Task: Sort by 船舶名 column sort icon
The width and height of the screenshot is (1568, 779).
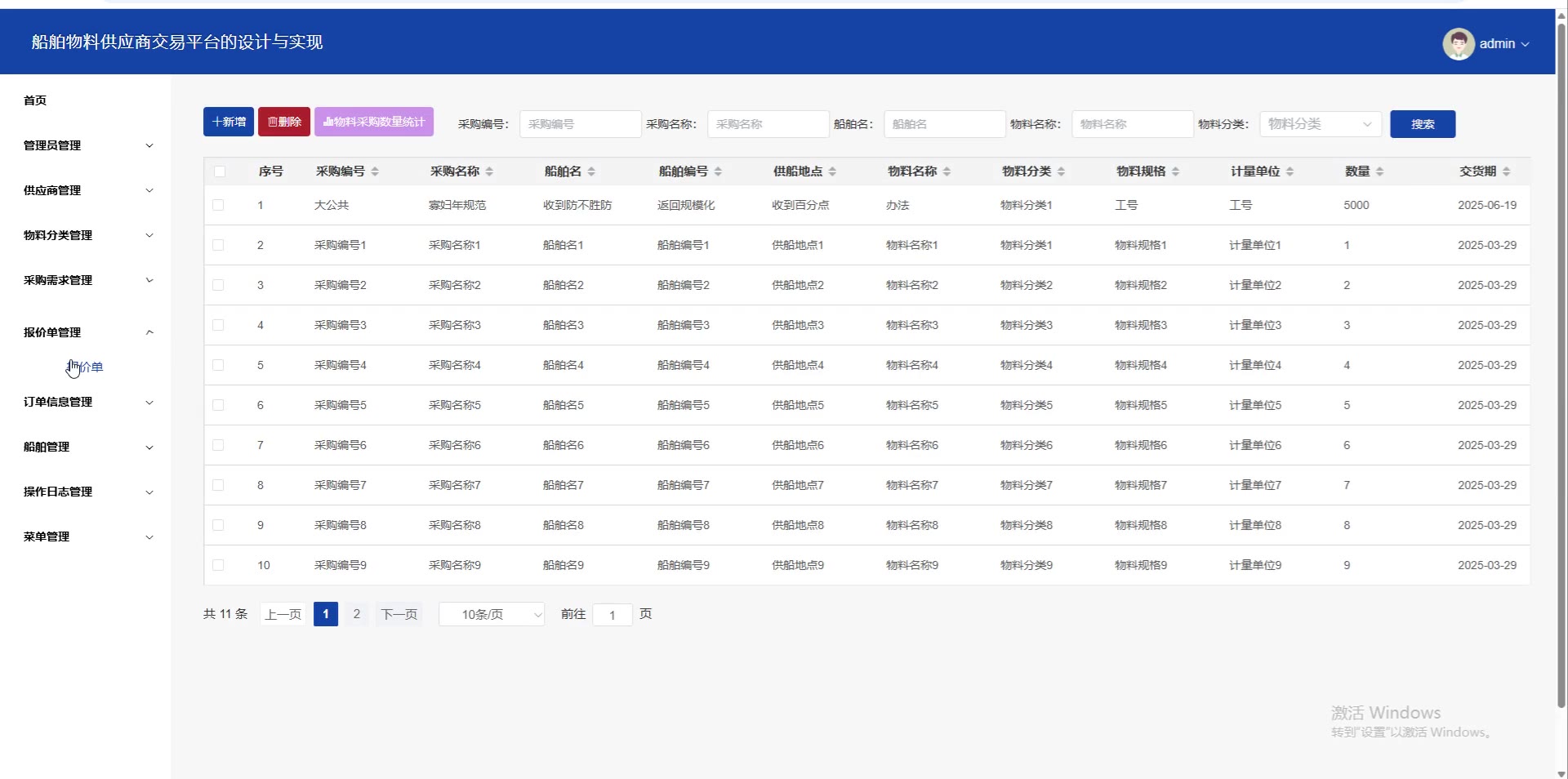Action: pos(591,171)
